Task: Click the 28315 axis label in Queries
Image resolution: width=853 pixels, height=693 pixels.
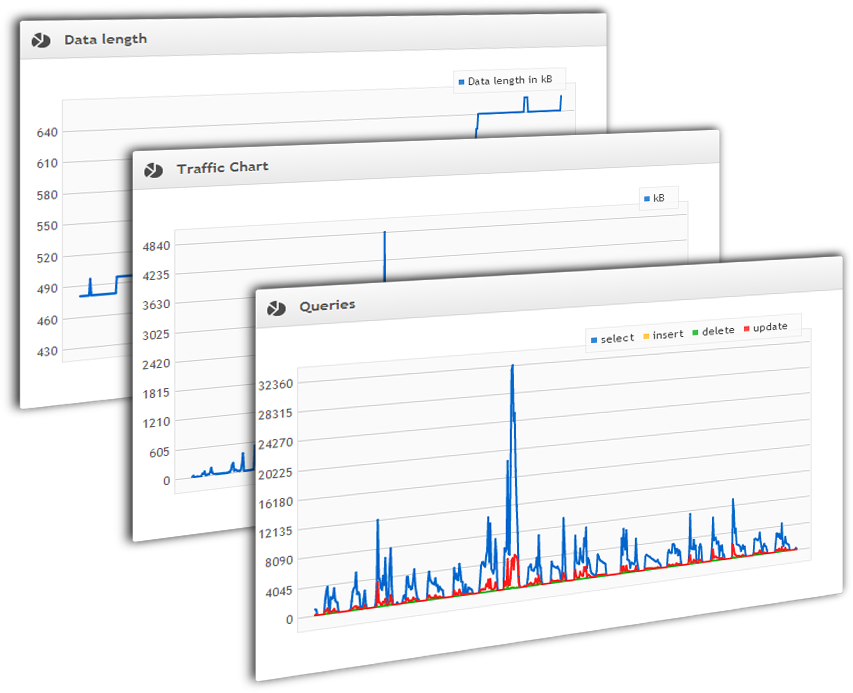Action: (x=275, y=414)
